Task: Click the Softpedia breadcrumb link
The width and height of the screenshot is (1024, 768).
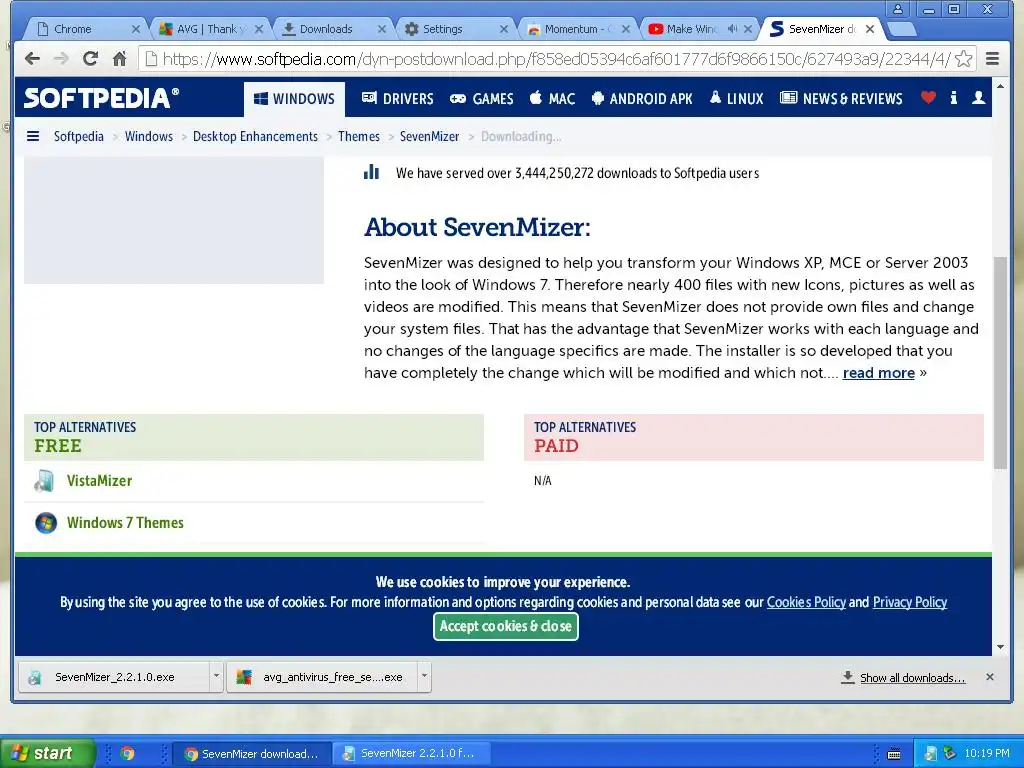Action: (x=78, y=136)
